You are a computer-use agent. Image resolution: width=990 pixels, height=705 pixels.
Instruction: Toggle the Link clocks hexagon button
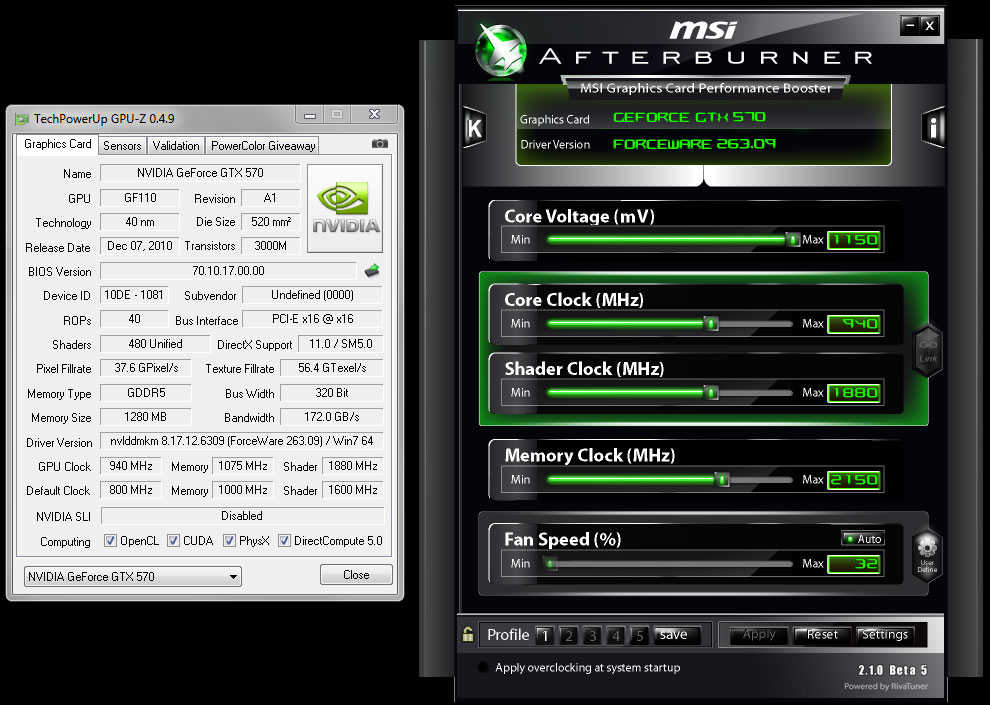pyautogui.click(x=928, y=351)
